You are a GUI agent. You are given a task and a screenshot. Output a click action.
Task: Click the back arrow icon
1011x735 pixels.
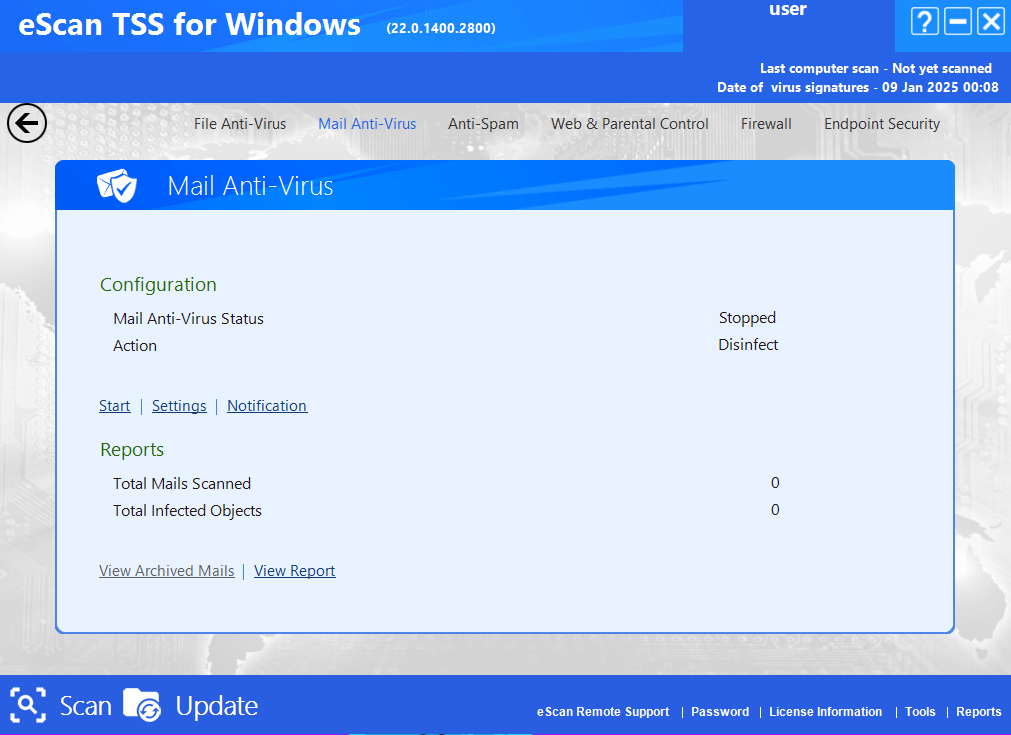pyautogui.click(x=27, y=122)
